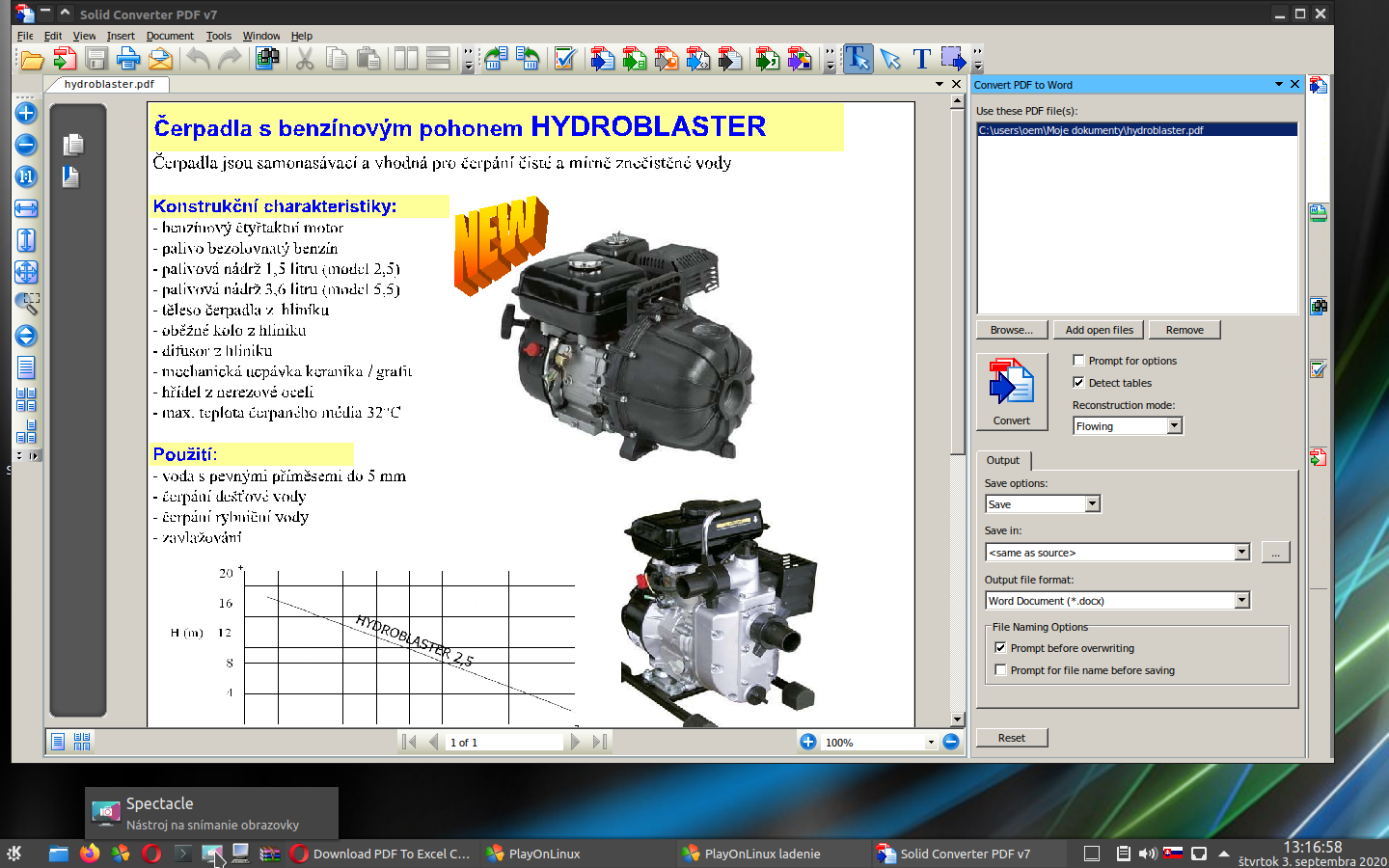Screen dimensions: 1389x868
Task: Click the Undo arrow icon
Action: pyautogui.click(x=198, y=60)
